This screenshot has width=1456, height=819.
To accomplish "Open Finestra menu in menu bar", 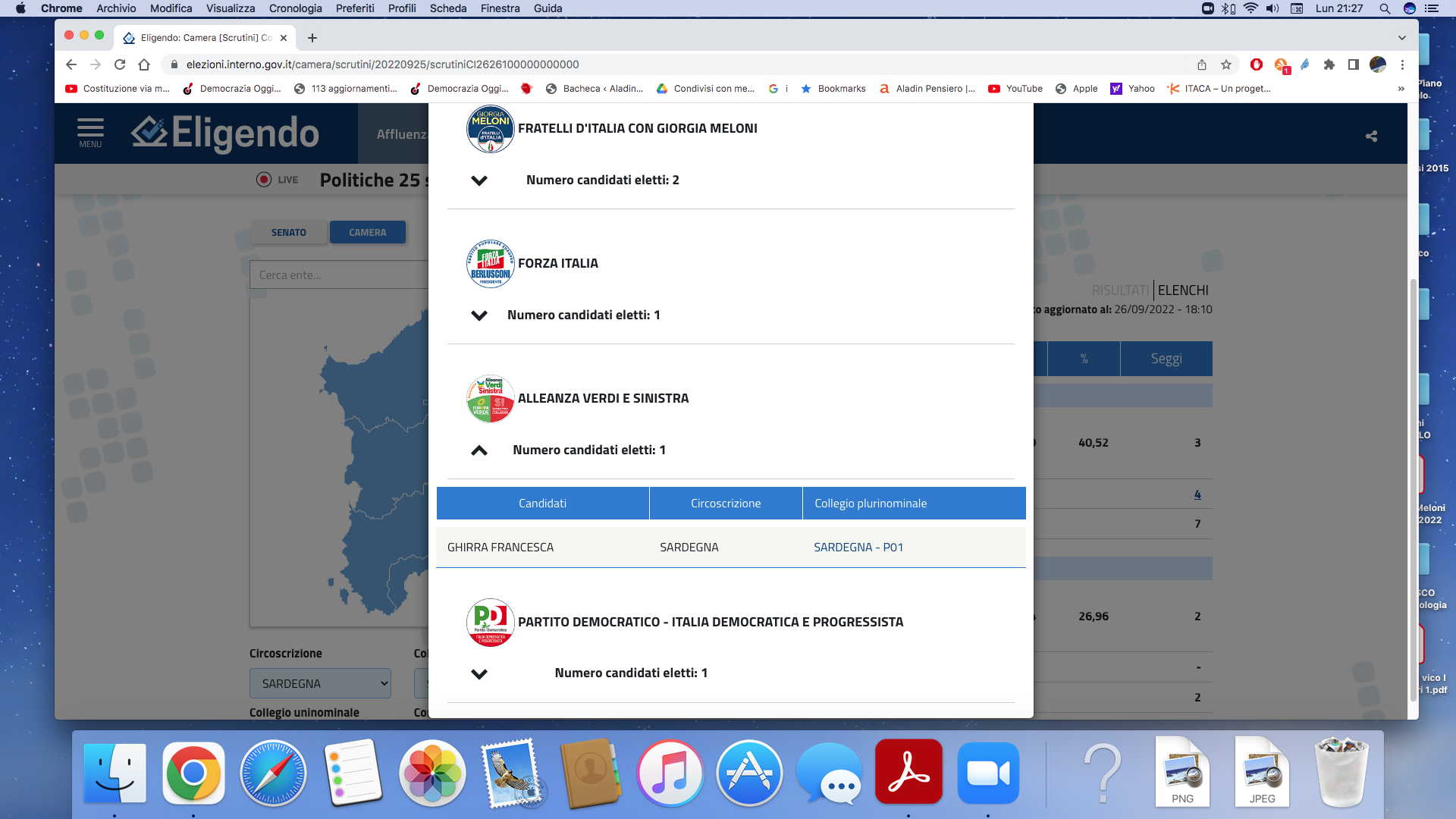I will [x=500, y=8].
